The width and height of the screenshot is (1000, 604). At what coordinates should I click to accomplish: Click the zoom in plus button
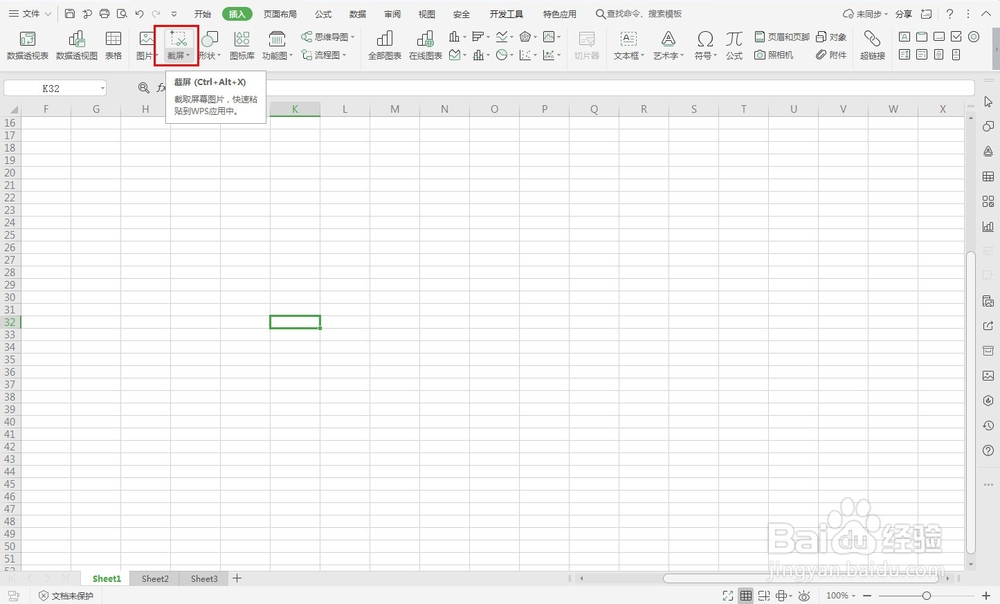[986, 596]
